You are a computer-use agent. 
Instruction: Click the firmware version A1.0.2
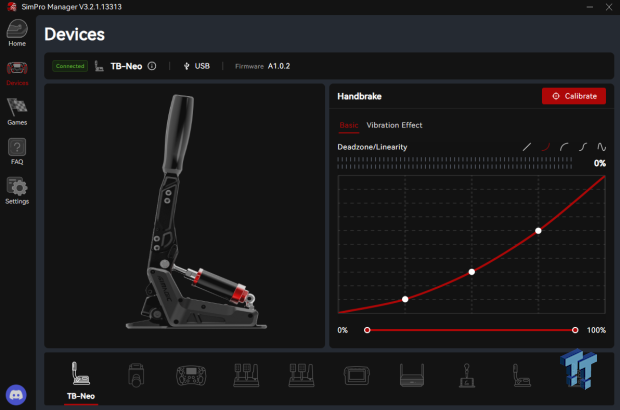[x=279, y=66]
